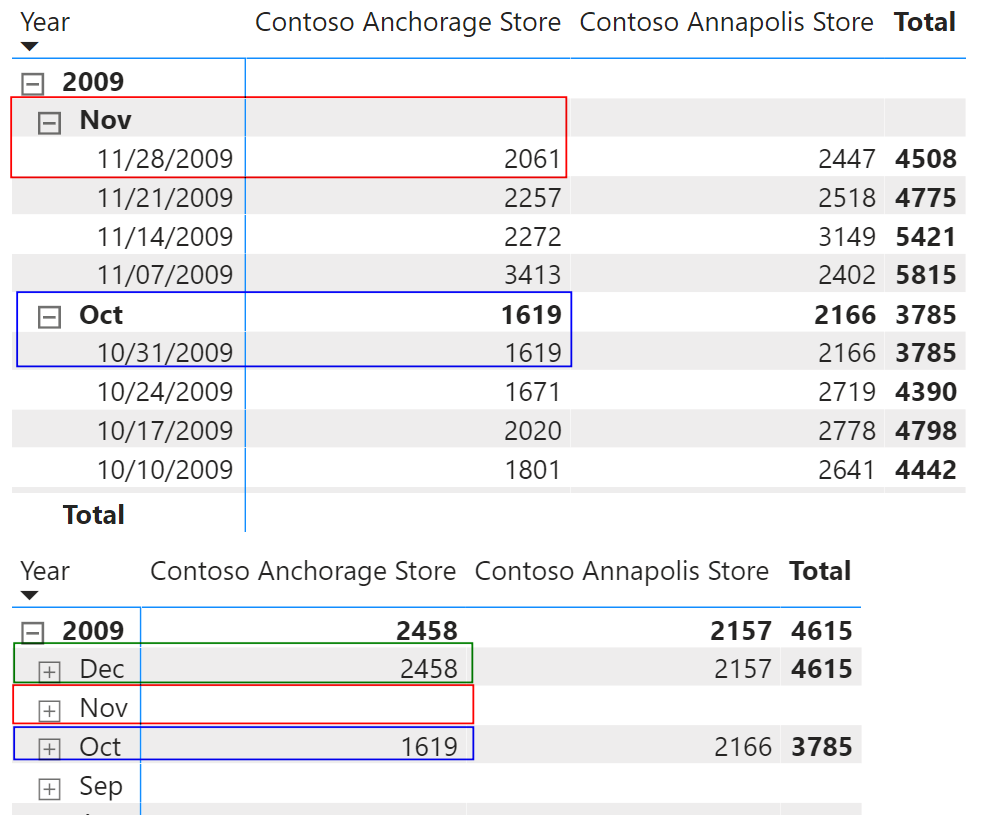1003x815 pixels.
Task: Collapse the 2009 row in top matrix
Action: 33,84
